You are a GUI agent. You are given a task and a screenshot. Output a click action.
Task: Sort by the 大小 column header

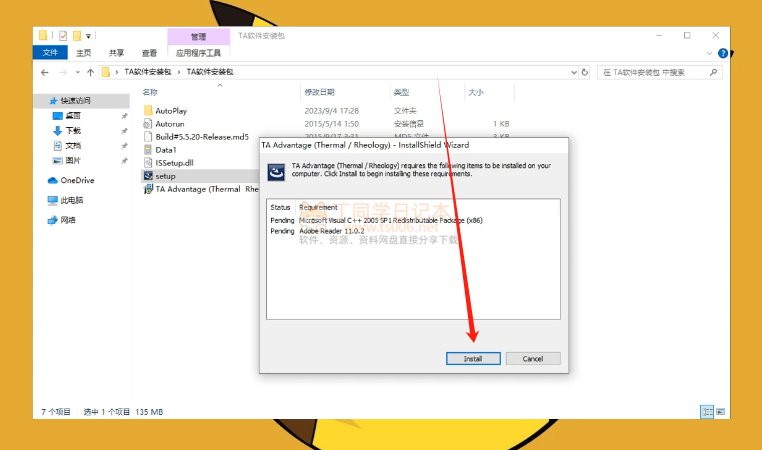click(x=475, y=92)
